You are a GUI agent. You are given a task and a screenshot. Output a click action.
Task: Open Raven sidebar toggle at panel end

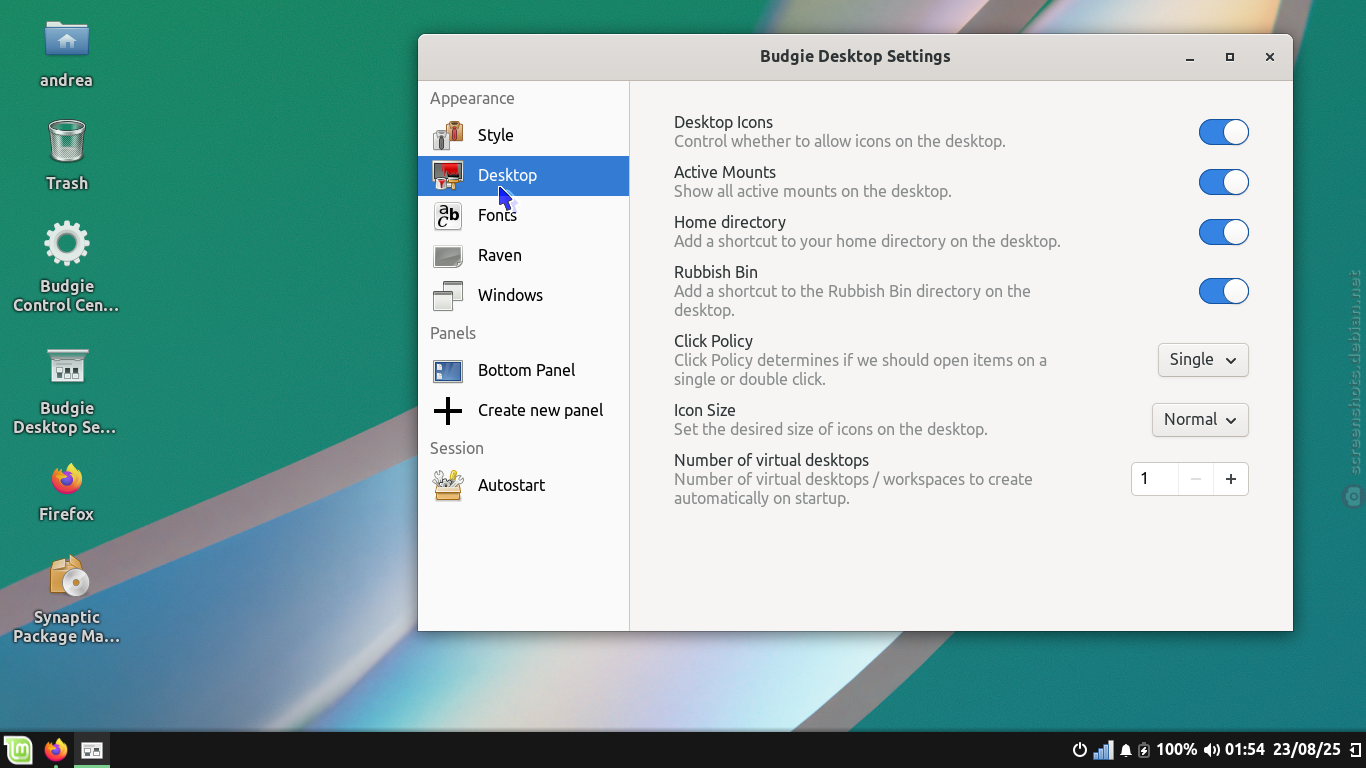pos(1355,750)
